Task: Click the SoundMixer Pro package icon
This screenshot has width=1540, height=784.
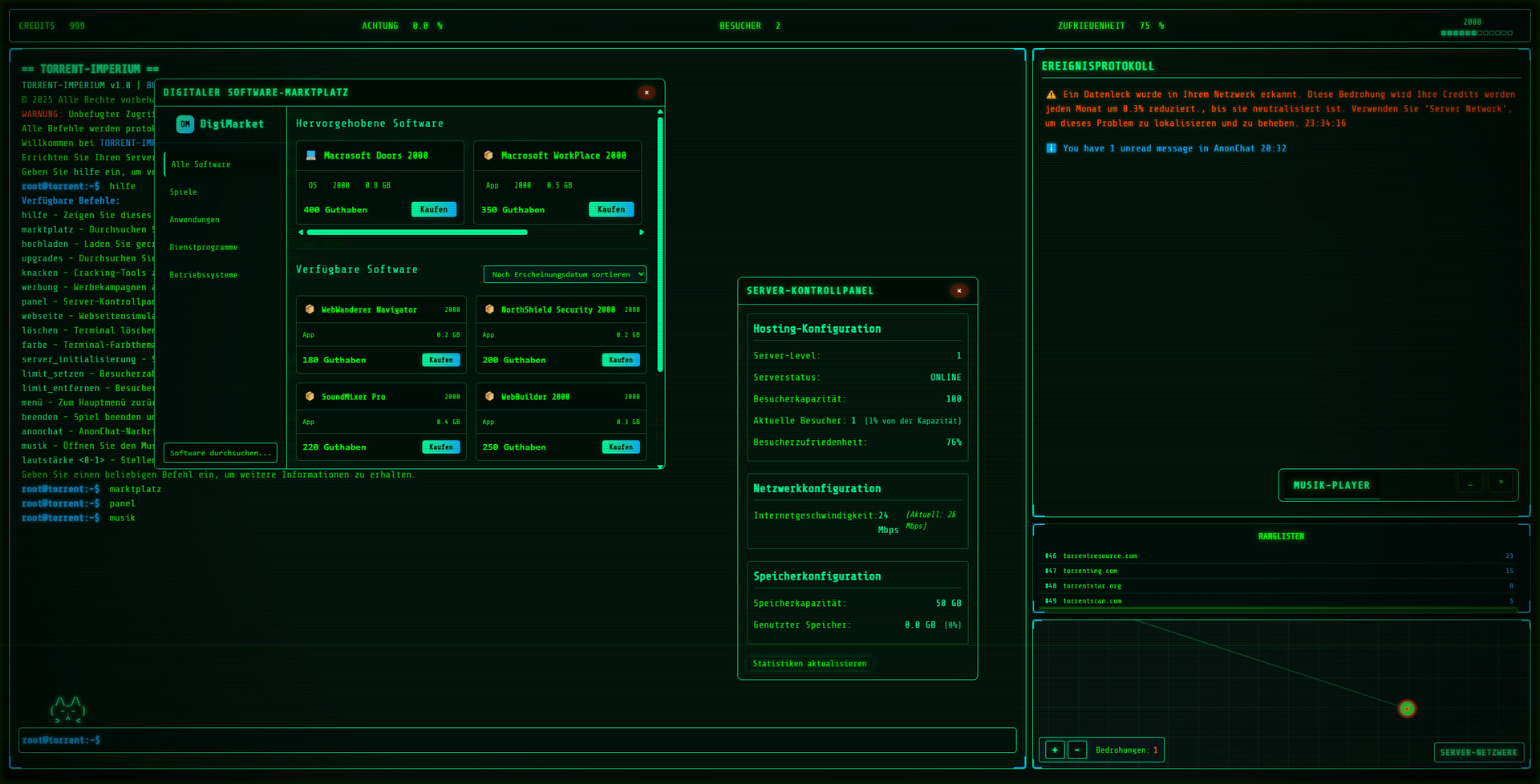Action: coord(310,397)
